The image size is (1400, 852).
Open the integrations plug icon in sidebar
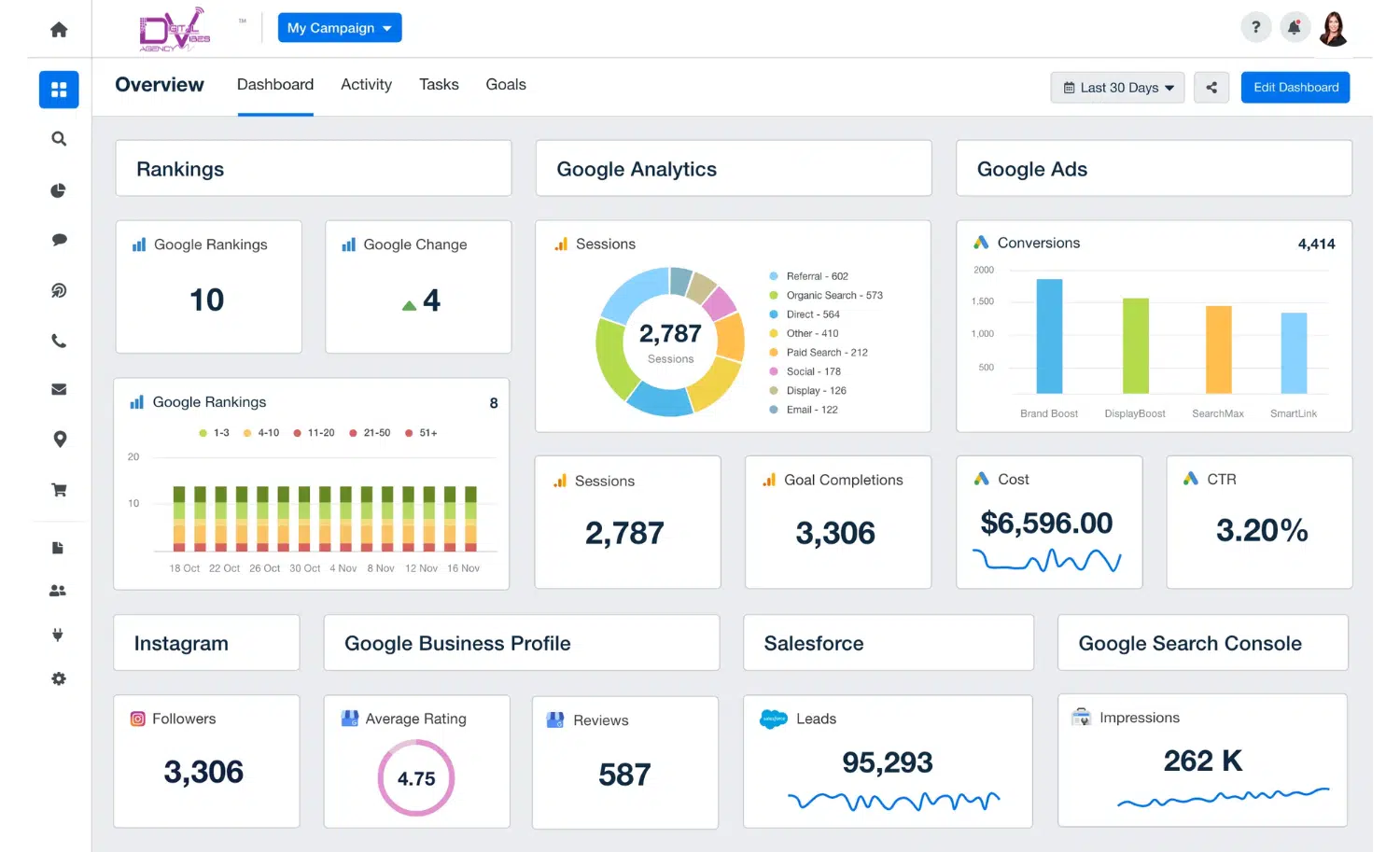(58, 635)
